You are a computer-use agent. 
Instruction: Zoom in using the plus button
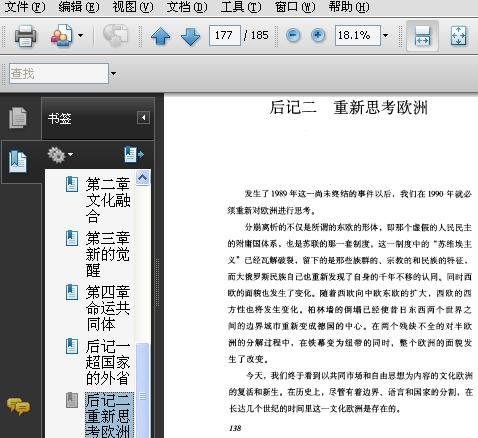pyautogui.click(x=318, y=35)
